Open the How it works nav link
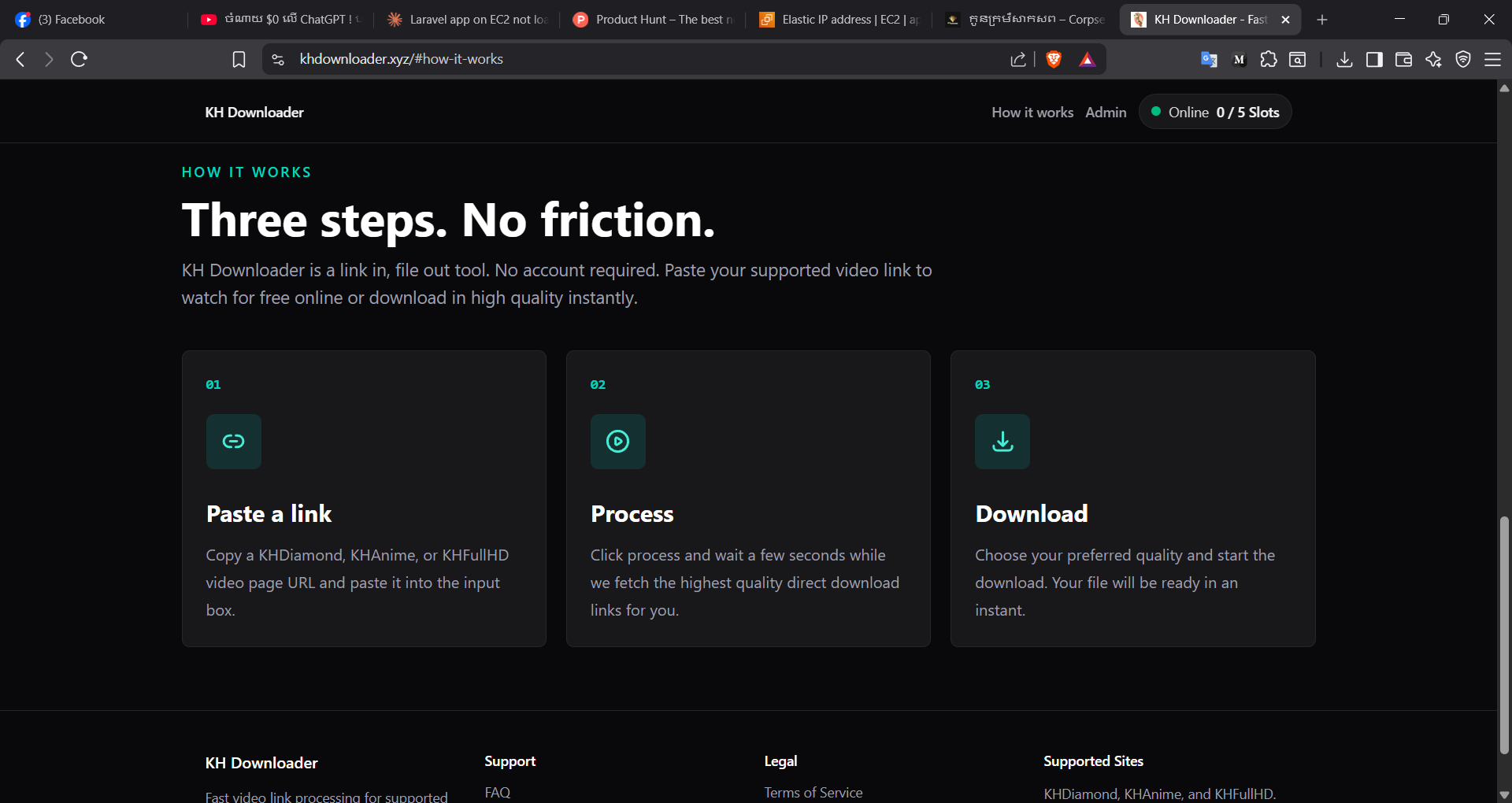This screenshot has width=1512, height=803. (x=1032, y=113)
